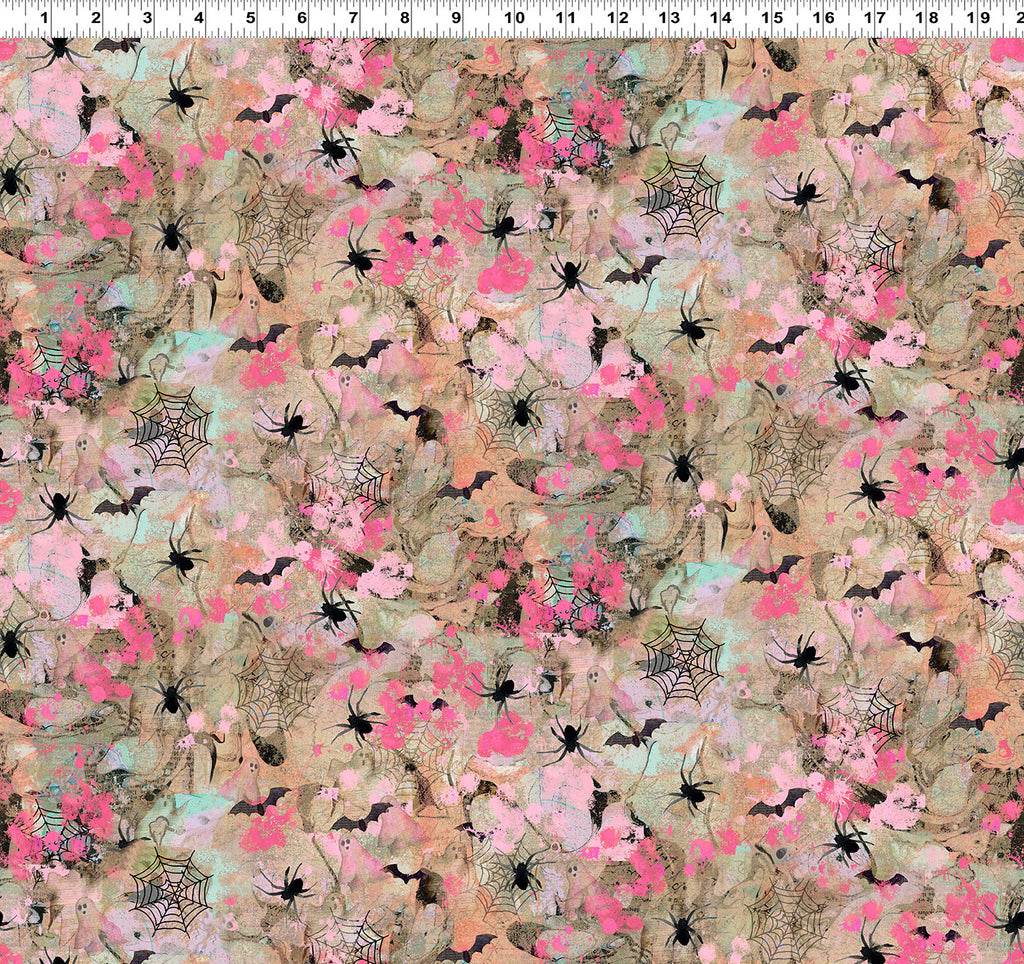This screenshot has width=1024, height=964.
Task: Click the number 12 on the ruler
Action: (617, 18)
